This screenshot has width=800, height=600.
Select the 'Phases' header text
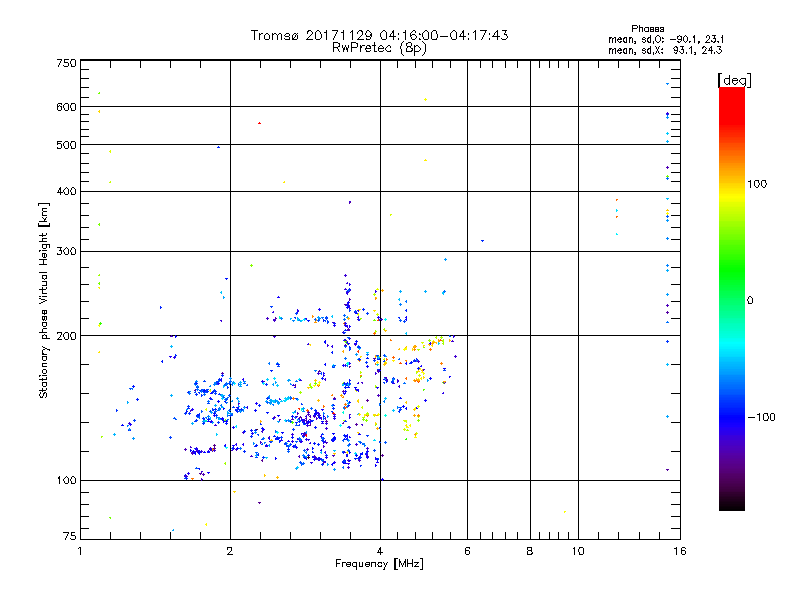pos(647,29)
